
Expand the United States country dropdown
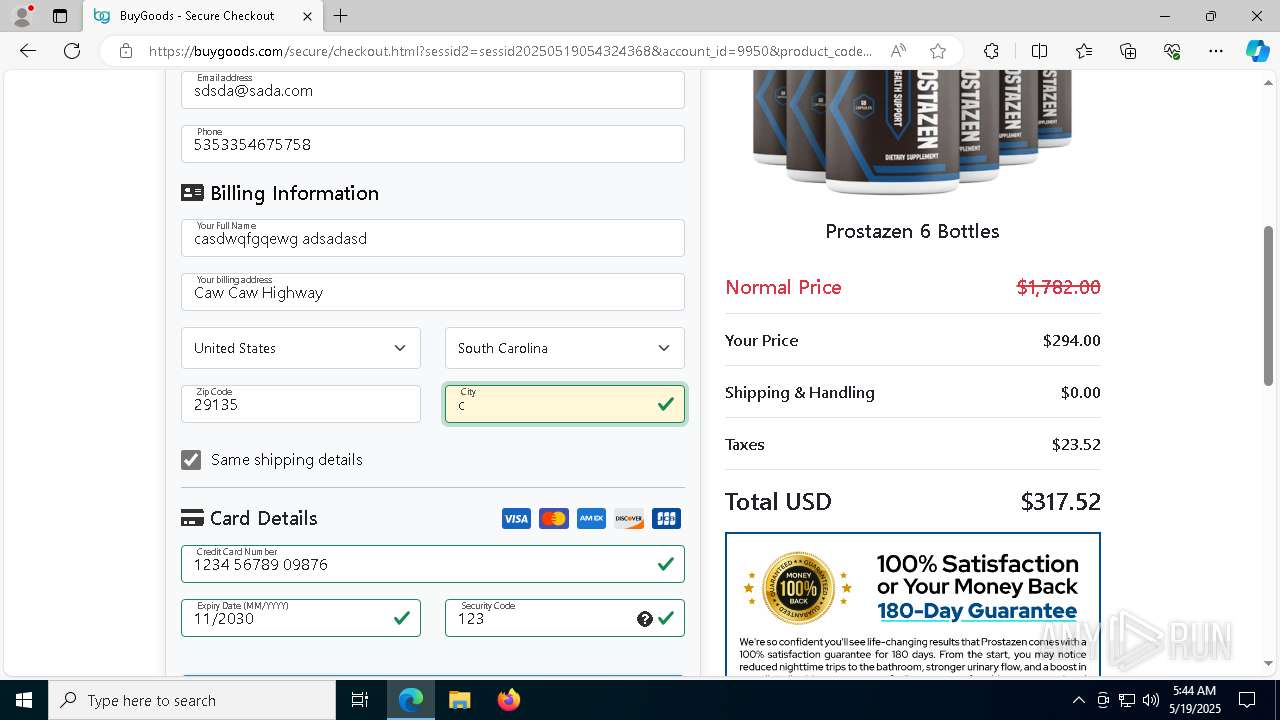coord(301,348)
